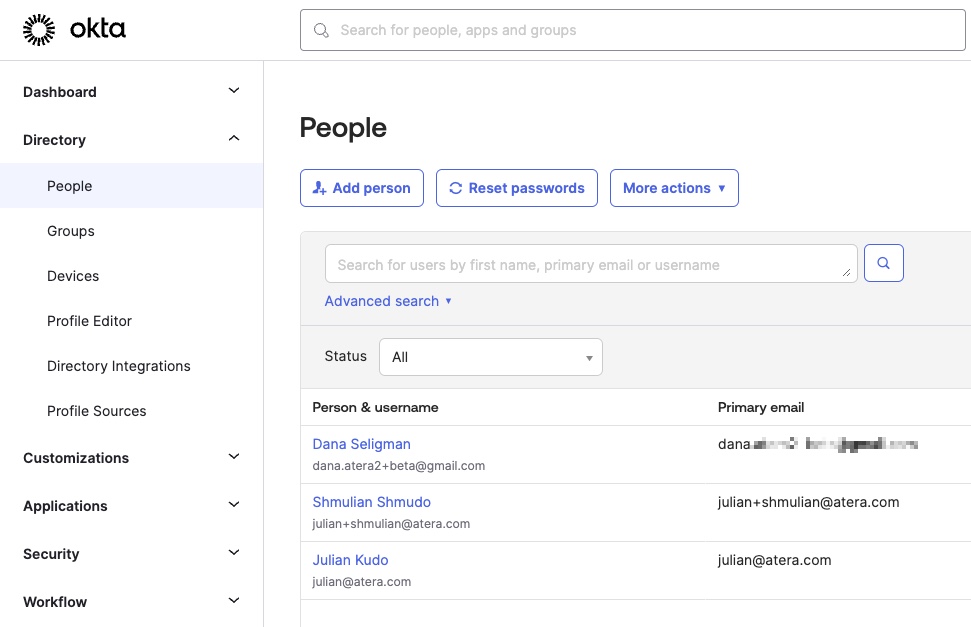
Task: Click the Dashboard sidebar heading
Action: click(59, 92)
